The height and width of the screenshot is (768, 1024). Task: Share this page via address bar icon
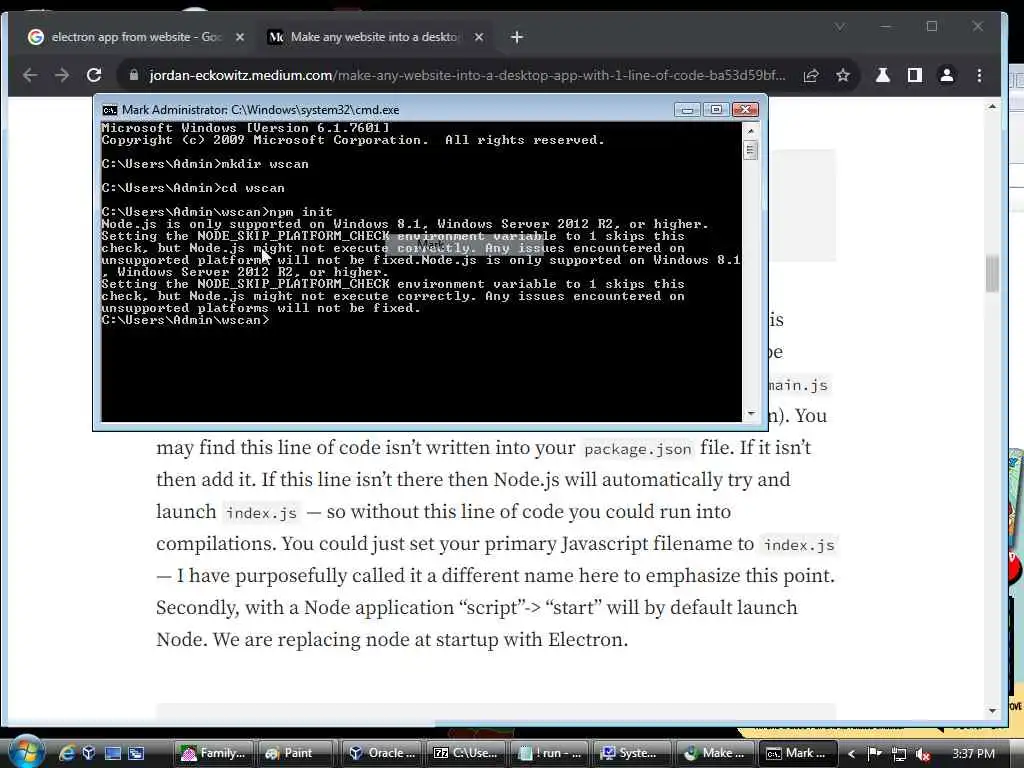coord(811,76)
